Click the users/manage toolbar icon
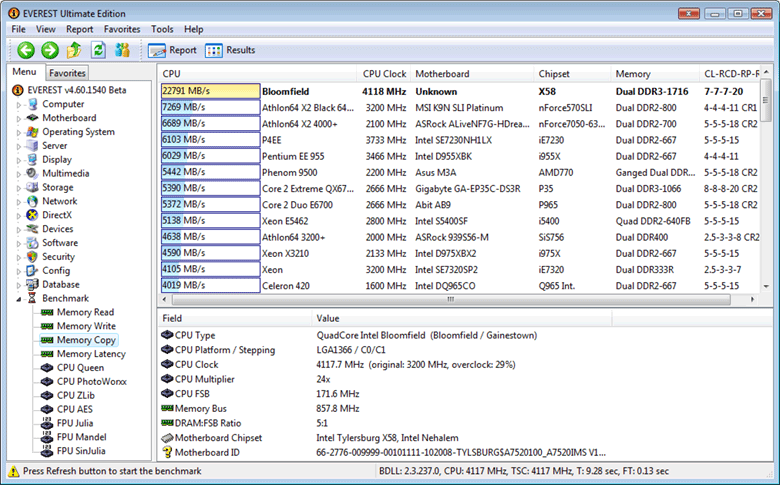The height and width of the screenshot is (485, 780). click(122, 50)
